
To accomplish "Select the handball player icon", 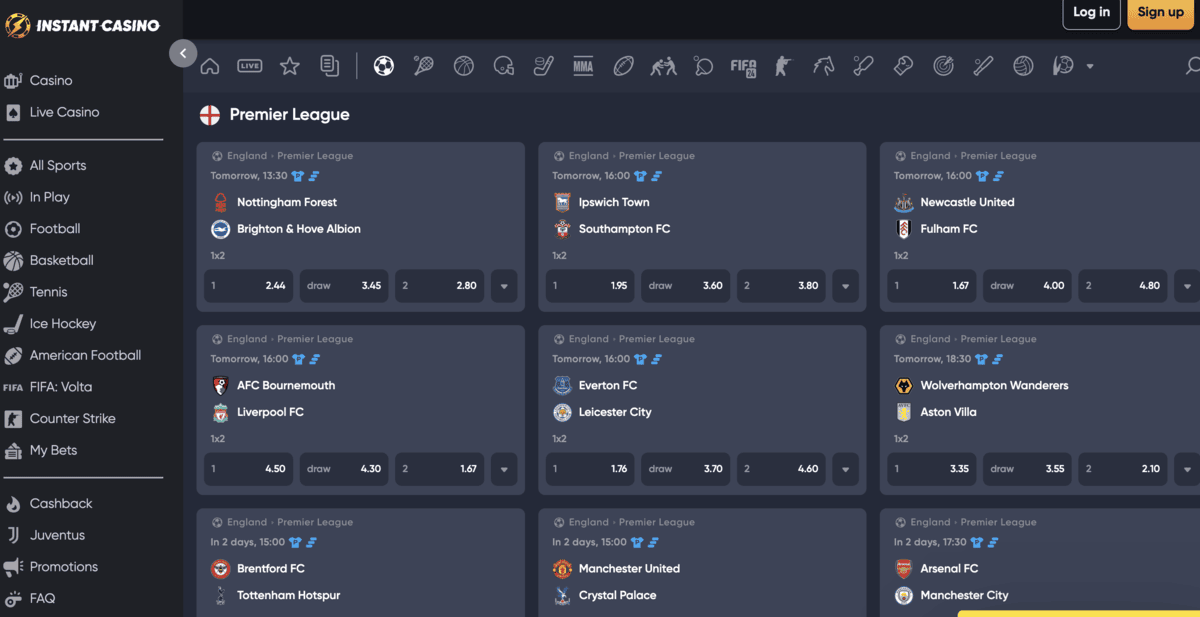I will point(1063,66).
